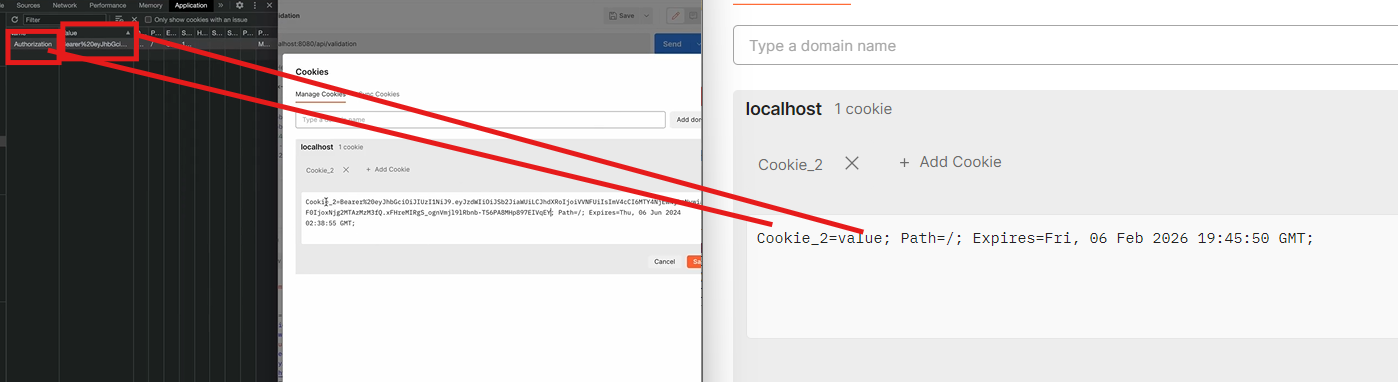Open the DevTools three-dot customize menu
Viewport: 1398px width, 382px height.
click(x=254, y=5)
